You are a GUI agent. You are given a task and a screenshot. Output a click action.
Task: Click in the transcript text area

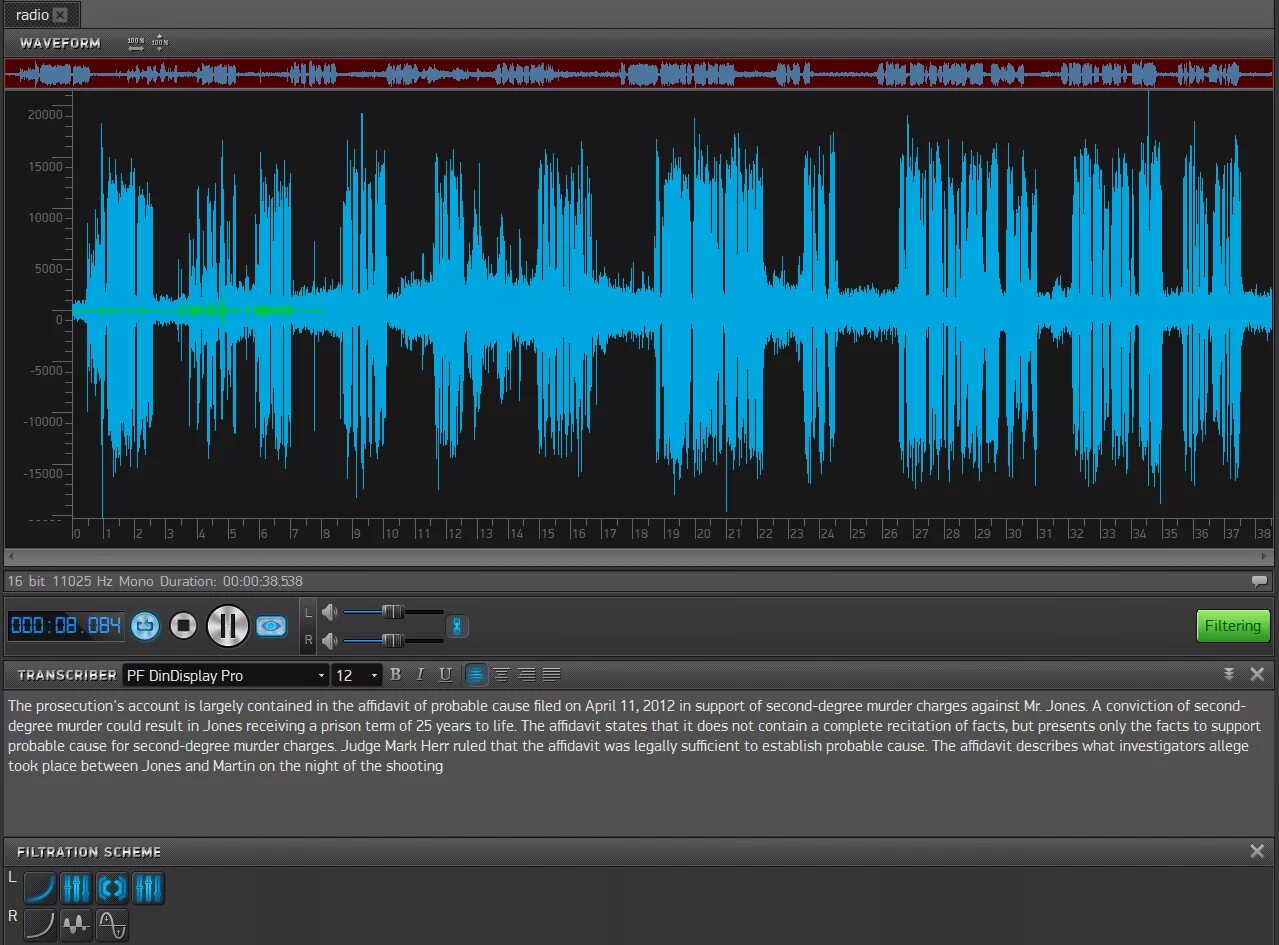coord(638,762)
